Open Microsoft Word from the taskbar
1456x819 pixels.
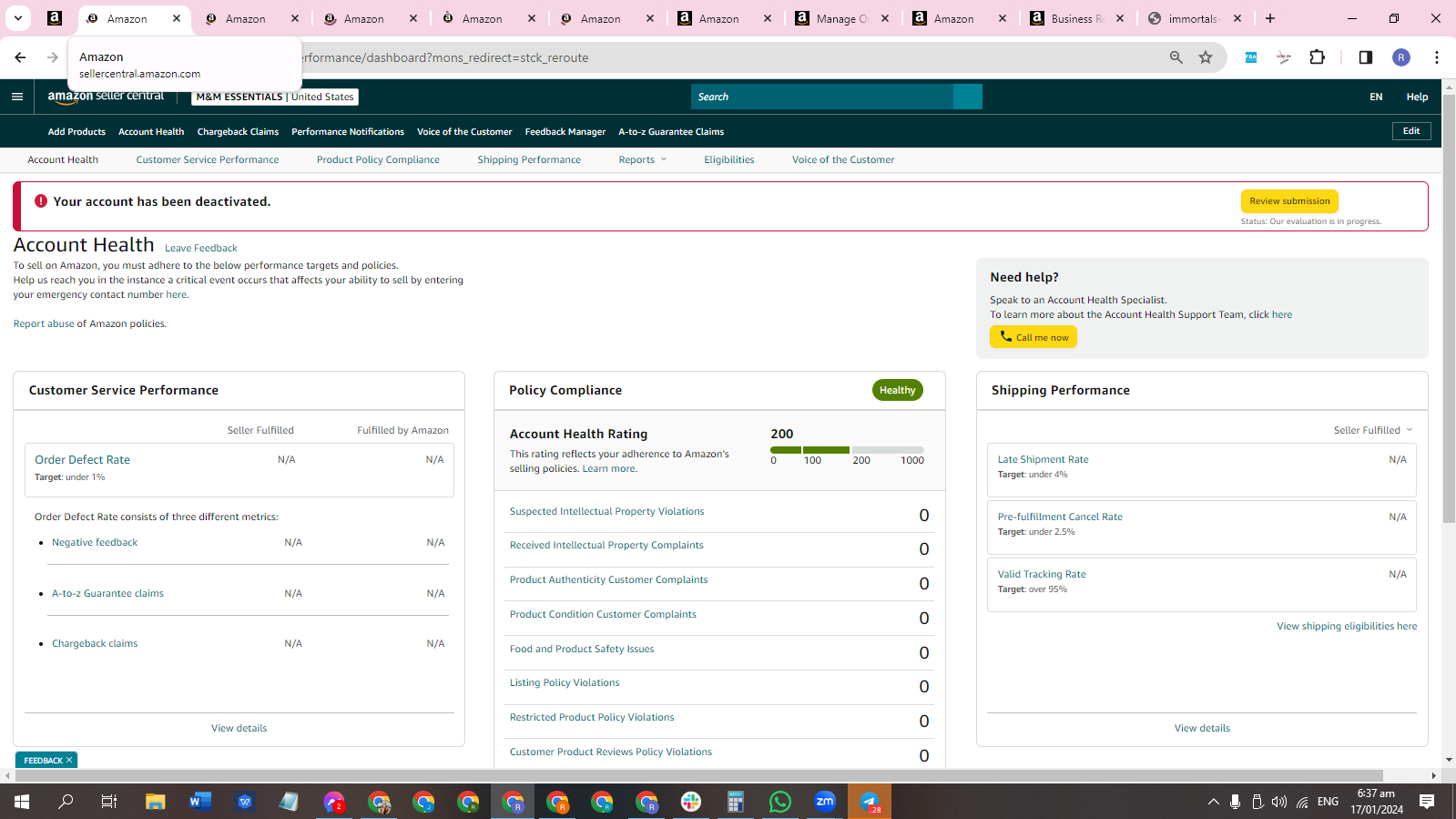200,802
